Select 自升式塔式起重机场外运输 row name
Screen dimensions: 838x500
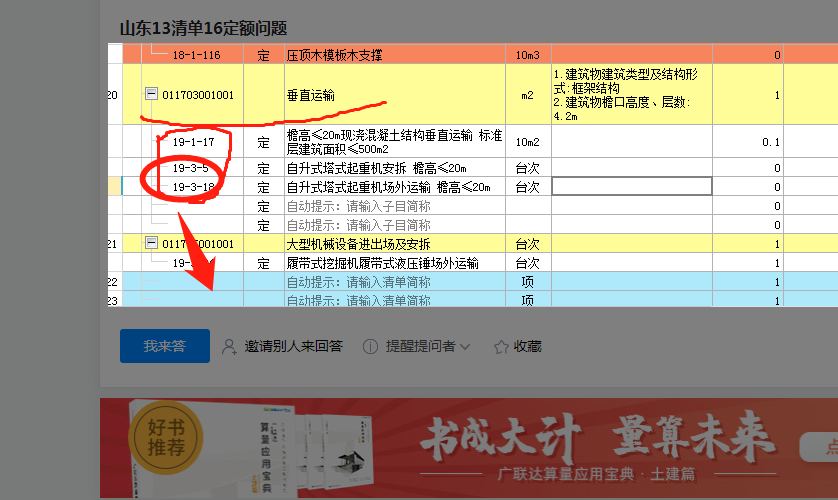pos(395,187)
